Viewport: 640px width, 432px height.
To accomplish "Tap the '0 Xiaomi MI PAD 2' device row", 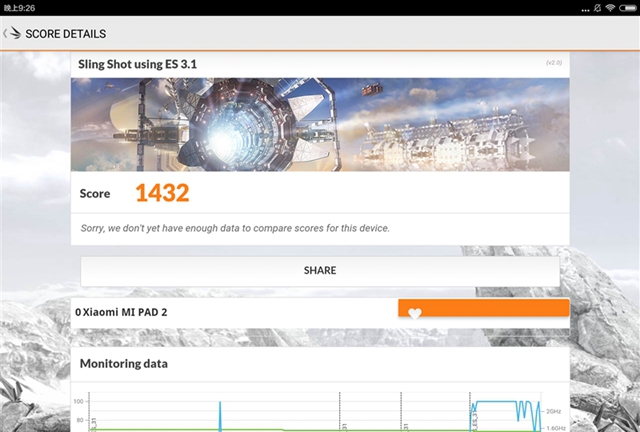I will 320,312.
